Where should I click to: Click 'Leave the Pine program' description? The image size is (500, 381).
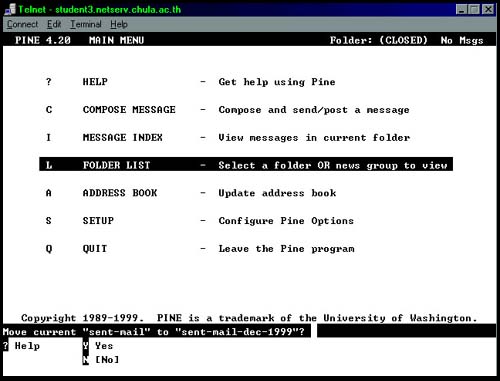(286, 249)
